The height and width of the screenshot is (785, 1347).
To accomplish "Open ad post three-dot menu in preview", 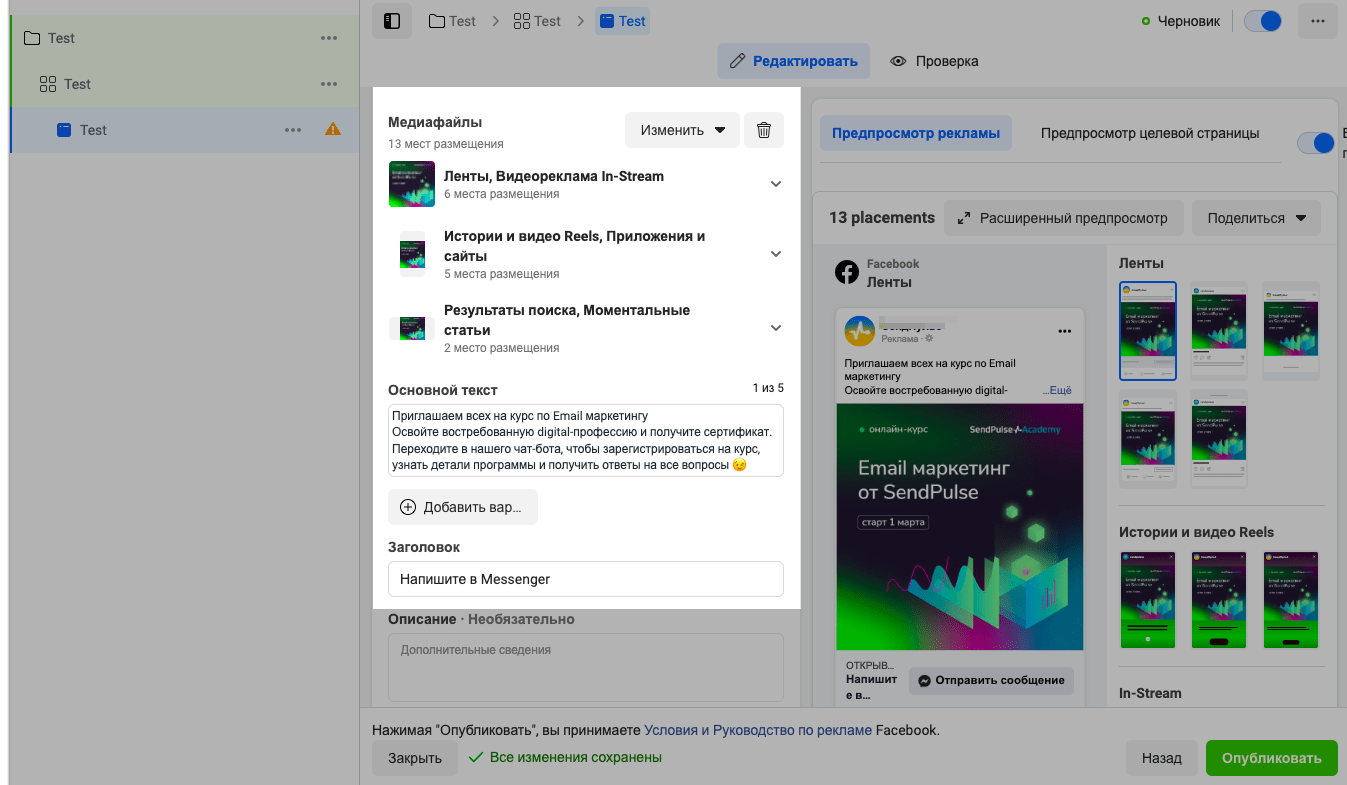I will coord(1064,331).
